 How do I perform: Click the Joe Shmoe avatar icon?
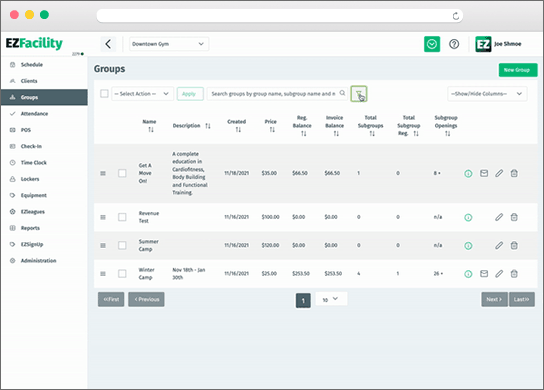point(483,44)
